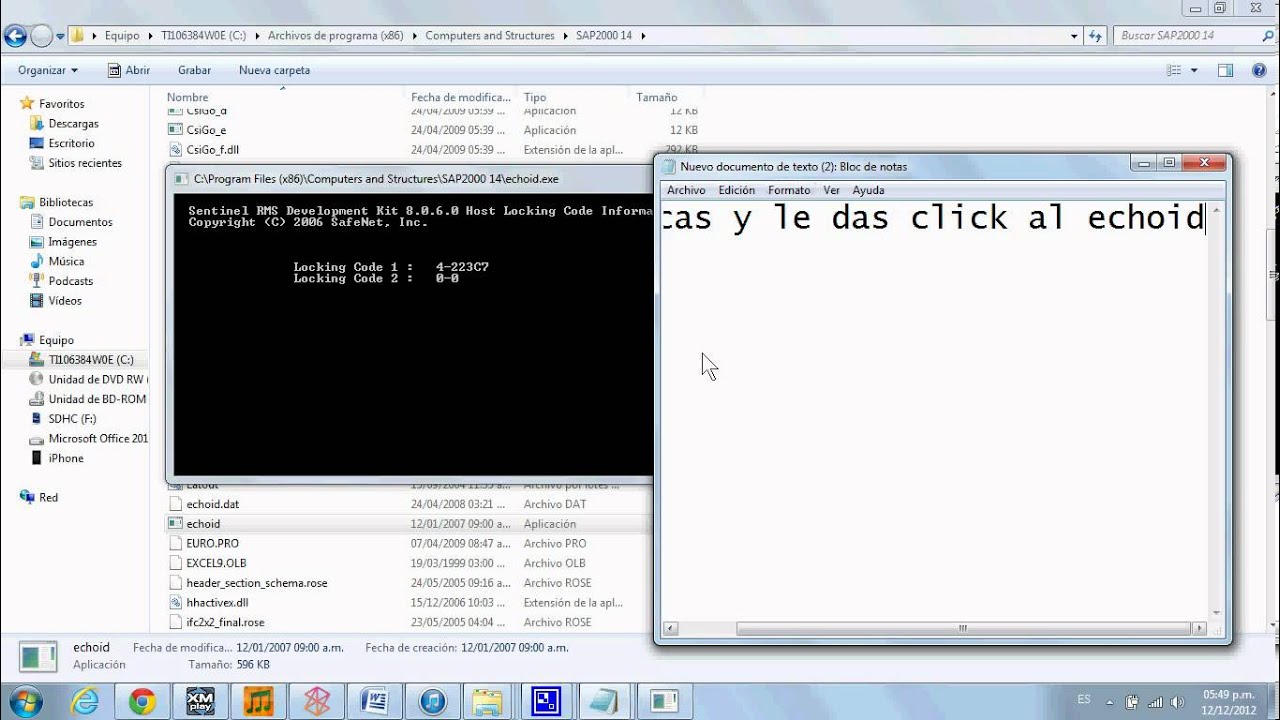Open Podcasts library in navigation pane
The image size is (1280, 720).
71,281
